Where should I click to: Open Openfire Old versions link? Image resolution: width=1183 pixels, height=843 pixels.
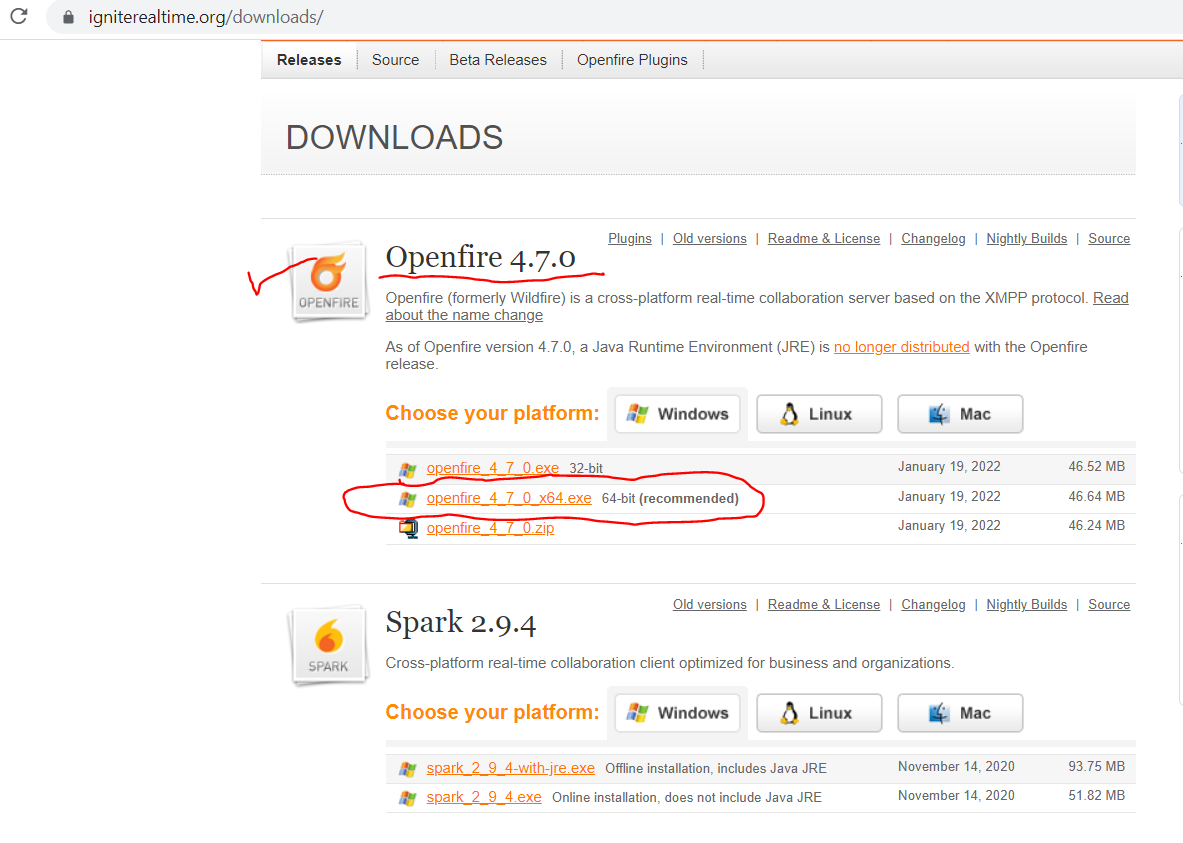[x=710, y=238]
